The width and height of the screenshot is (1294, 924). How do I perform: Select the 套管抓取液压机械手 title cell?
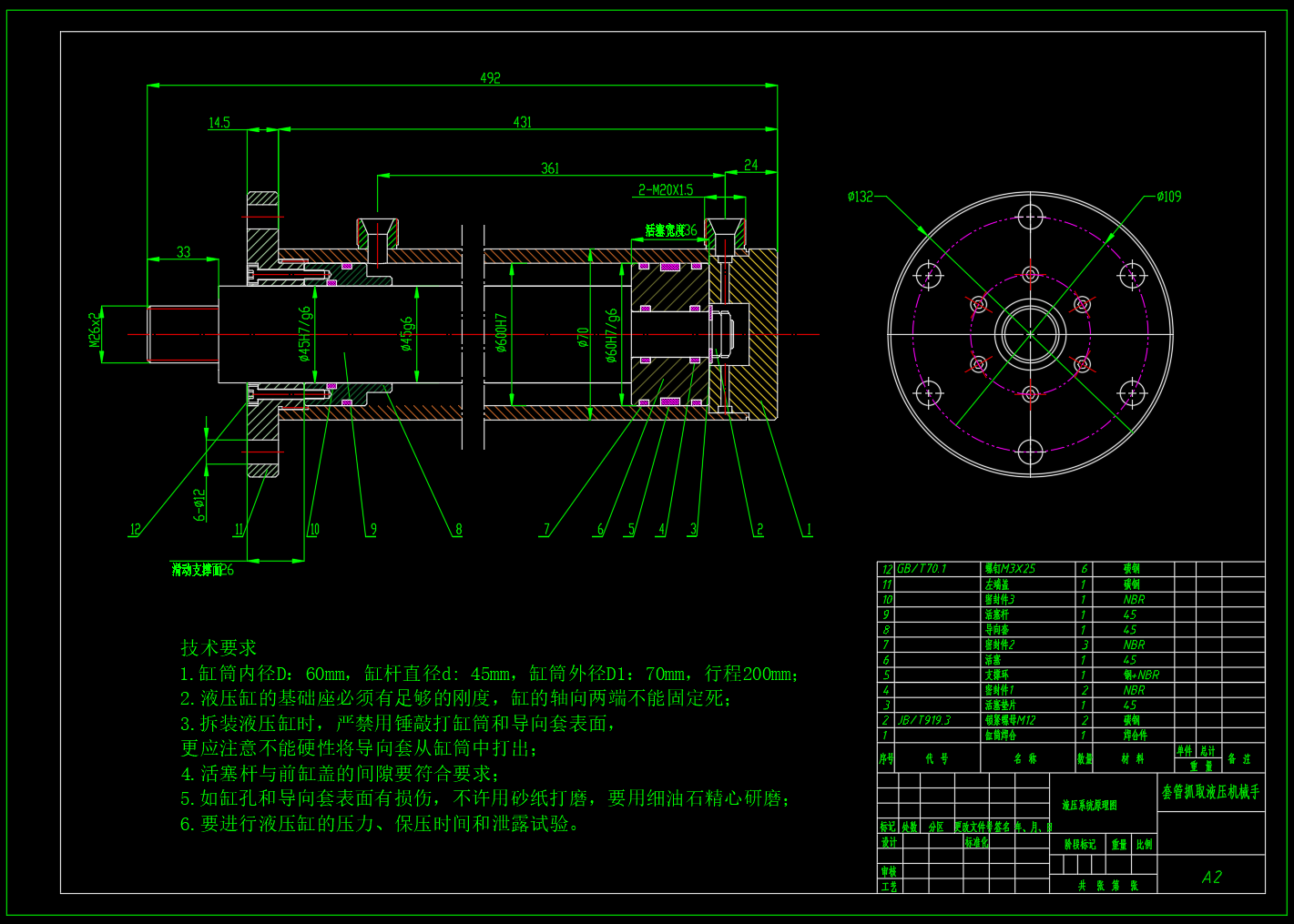[1211, 792]
